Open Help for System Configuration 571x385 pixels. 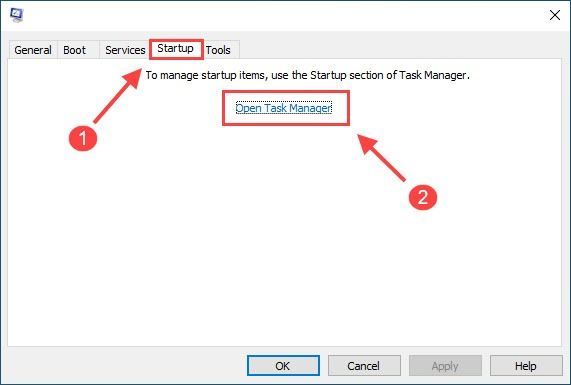click(x=526, y=365)
